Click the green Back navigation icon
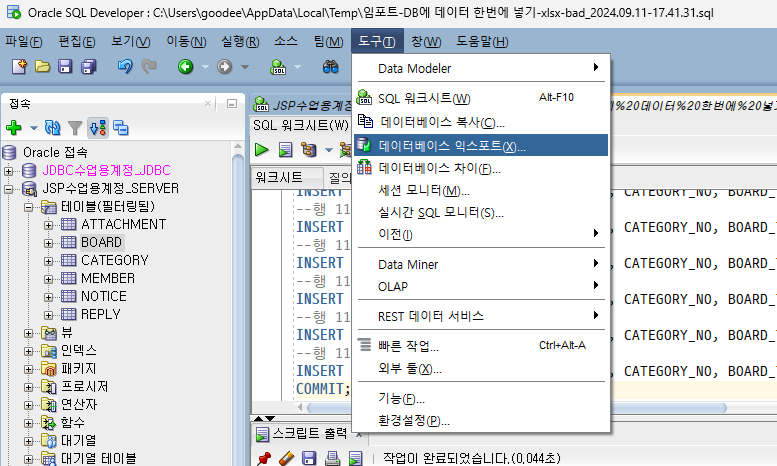The image size is (777, 466). click(x=185, y=66)
